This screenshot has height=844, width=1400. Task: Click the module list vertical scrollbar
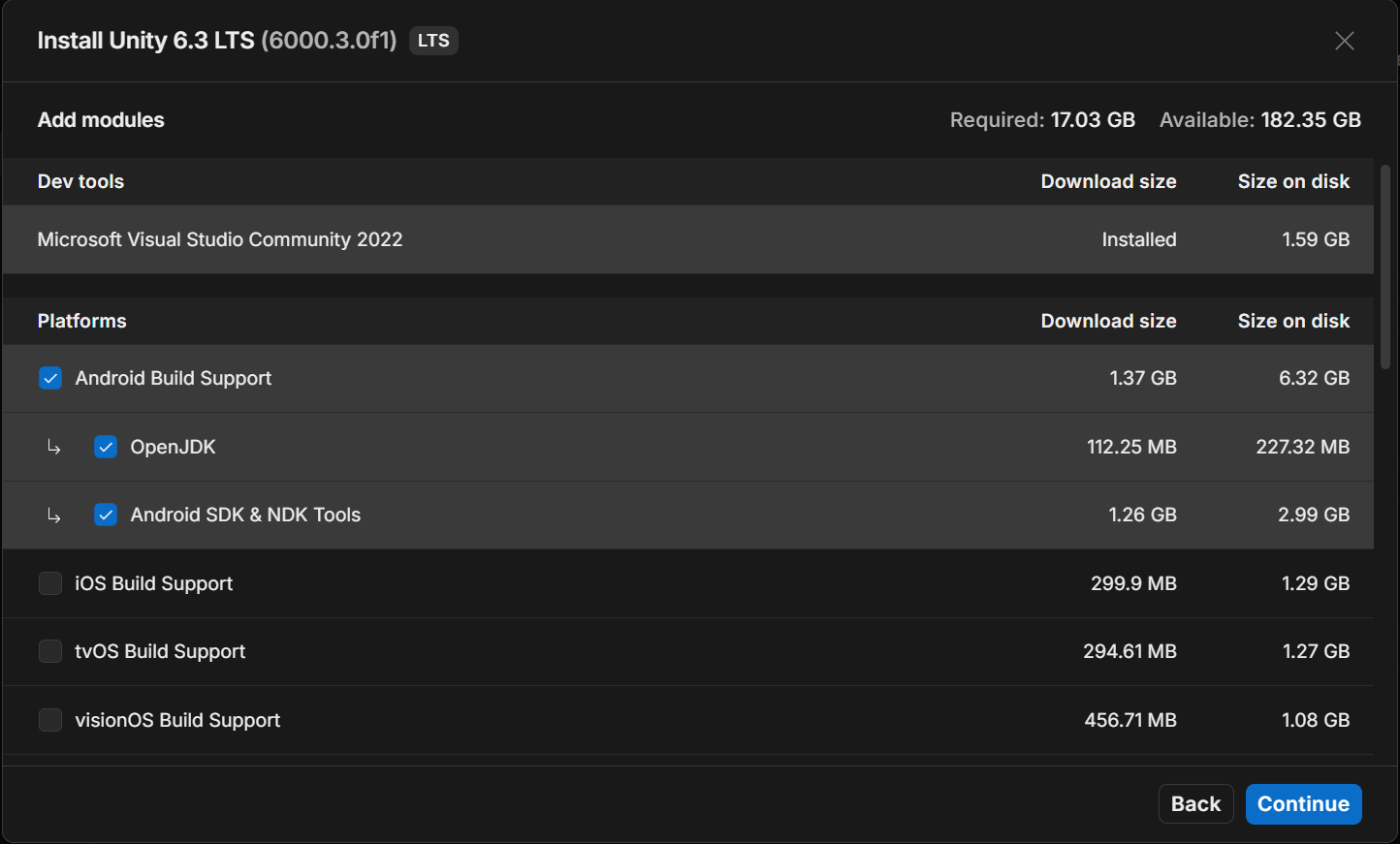1385,266
